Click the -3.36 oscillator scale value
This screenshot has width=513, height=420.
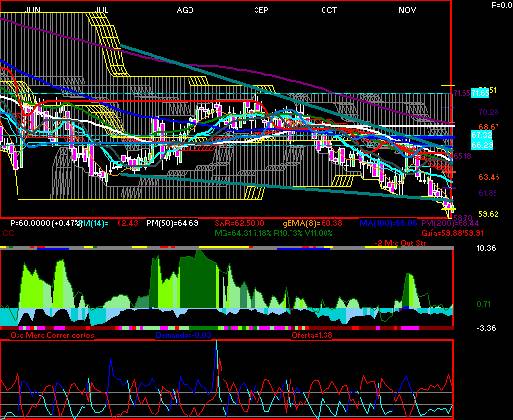point(486,328)
